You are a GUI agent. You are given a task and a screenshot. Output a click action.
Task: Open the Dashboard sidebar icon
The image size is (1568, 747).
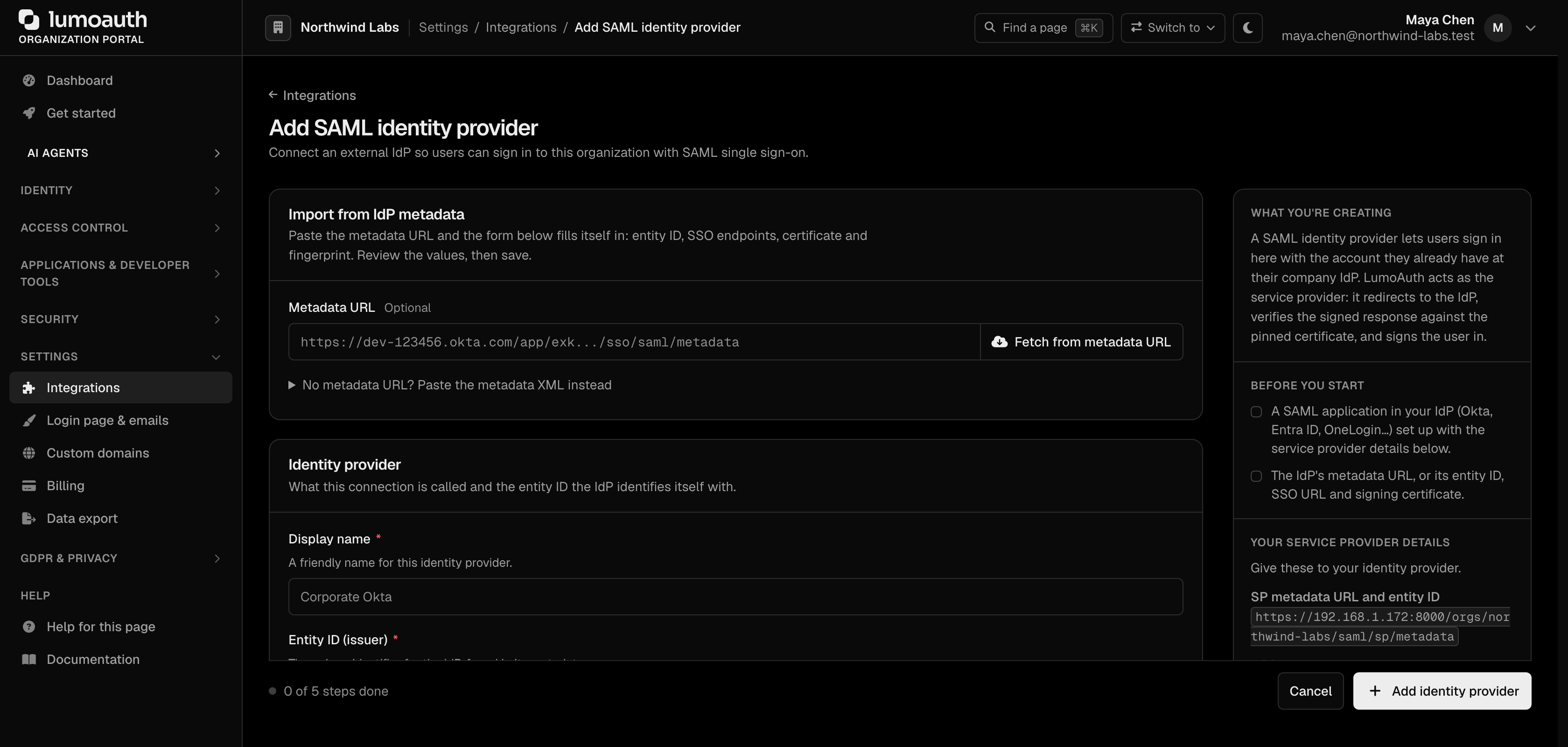tap(28, 80)
